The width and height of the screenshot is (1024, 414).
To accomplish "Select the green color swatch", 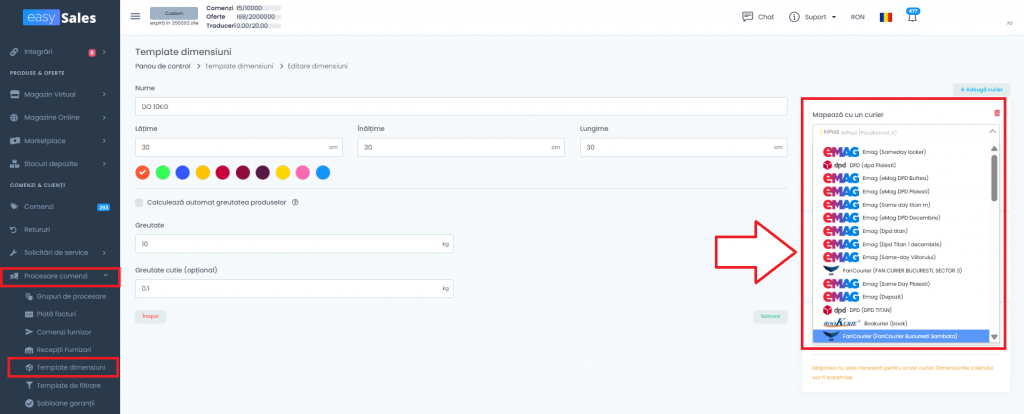I will tap(163, 172).
